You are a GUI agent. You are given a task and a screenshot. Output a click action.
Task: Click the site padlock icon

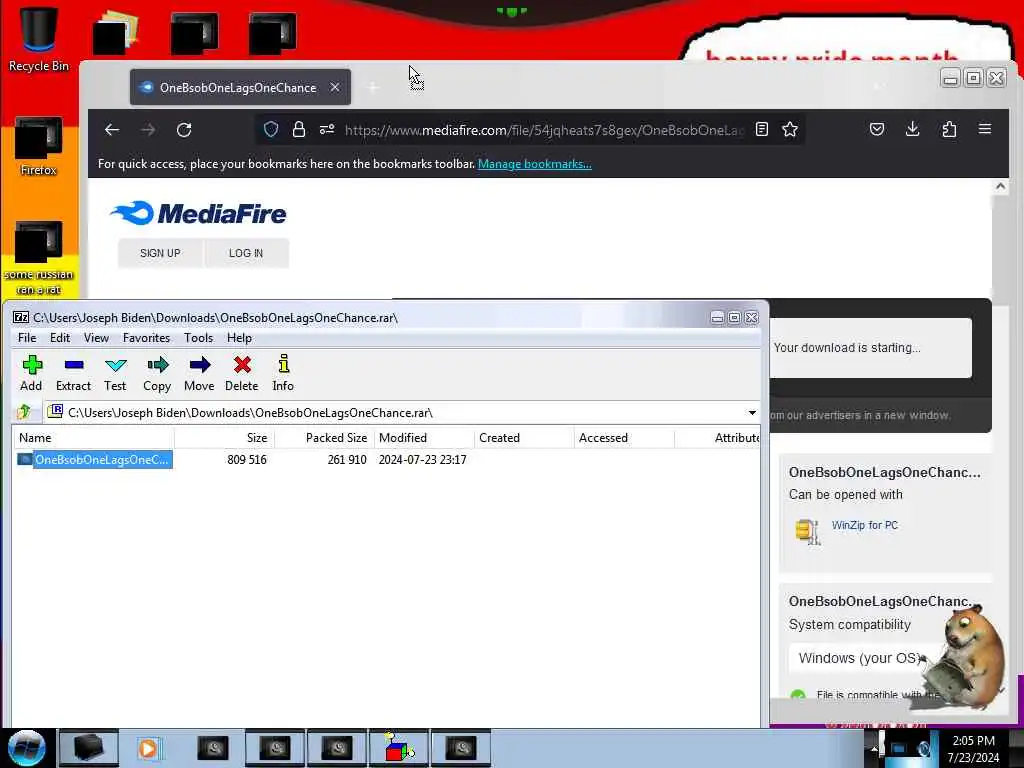[x=298, y=129]
